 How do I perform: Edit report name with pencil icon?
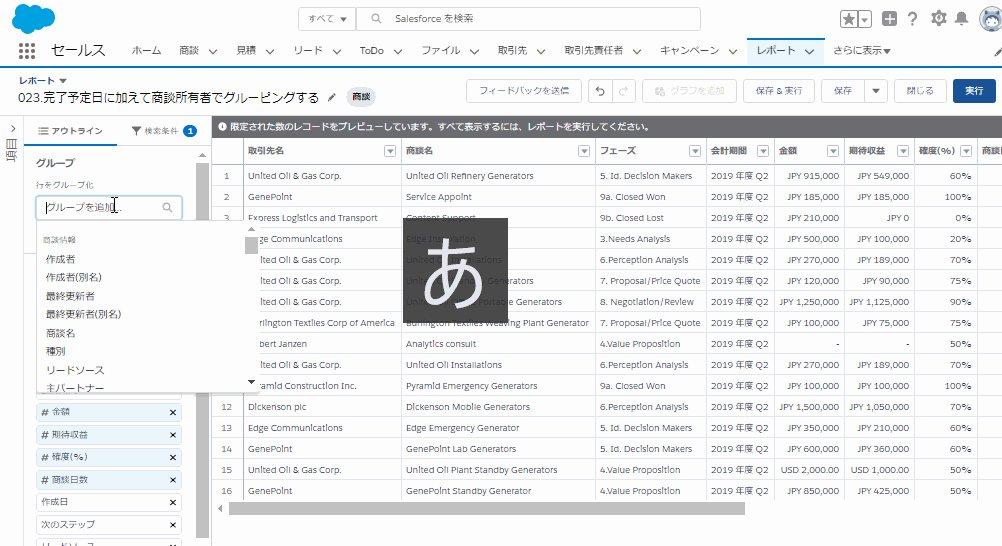(x=331, y=97)
